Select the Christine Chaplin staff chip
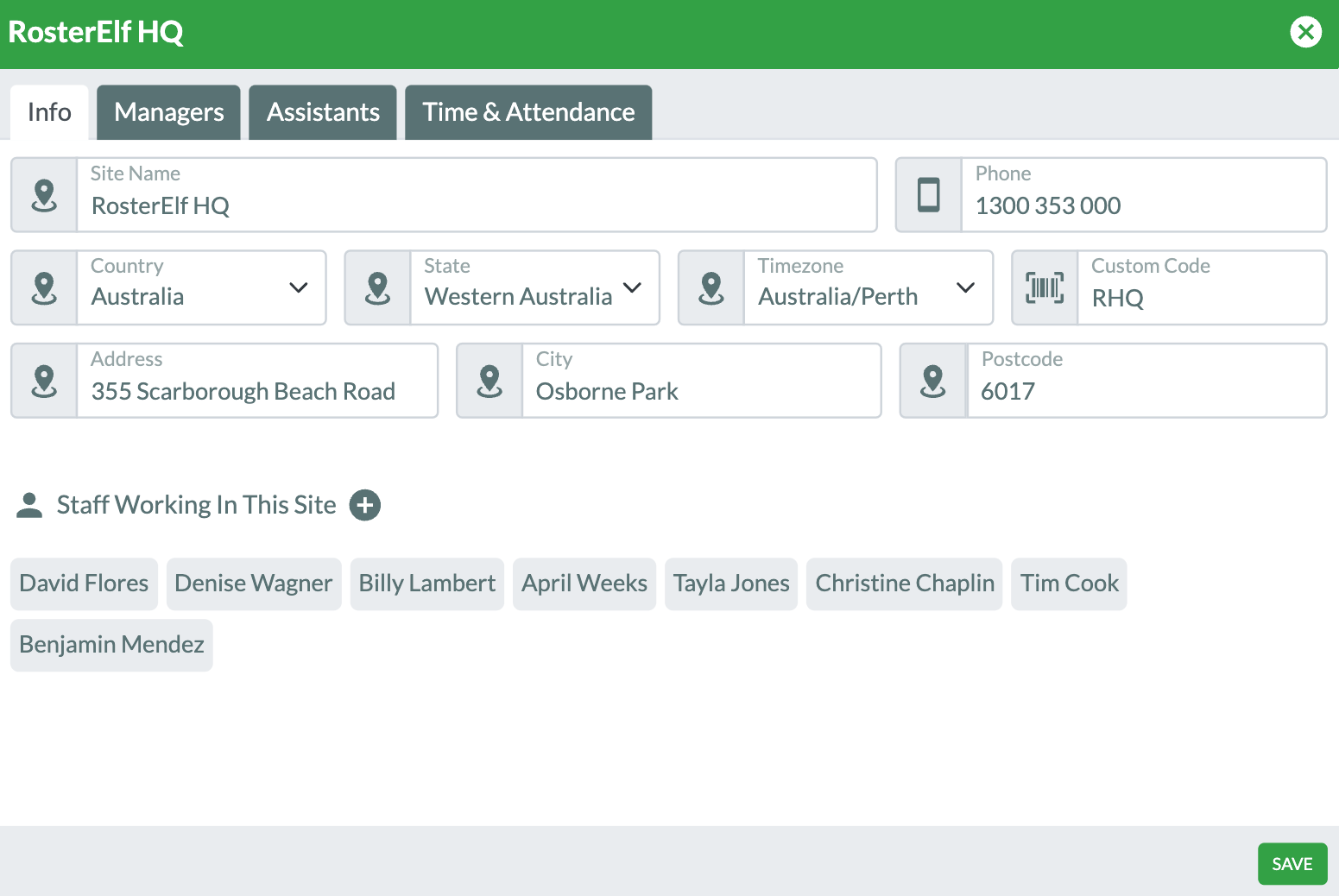Image resolution: width=1339 pixels, height=896 pixels. [905, 584]
